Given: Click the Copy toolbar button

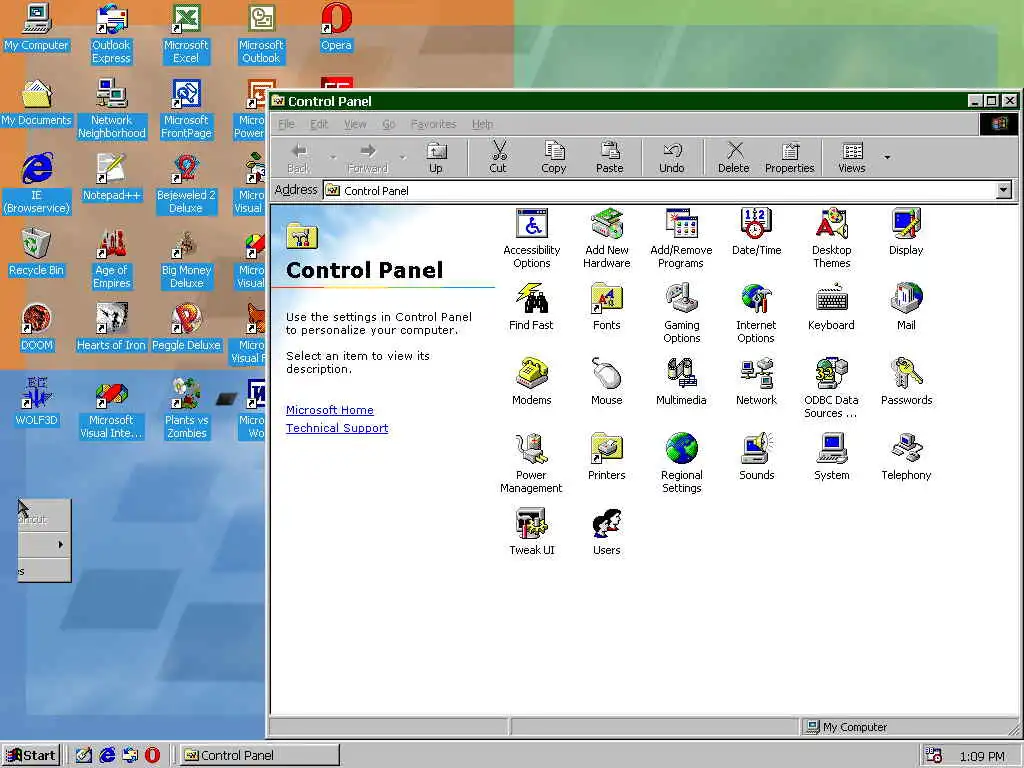Looking at the screenshot, I should (x=554, y=158).
